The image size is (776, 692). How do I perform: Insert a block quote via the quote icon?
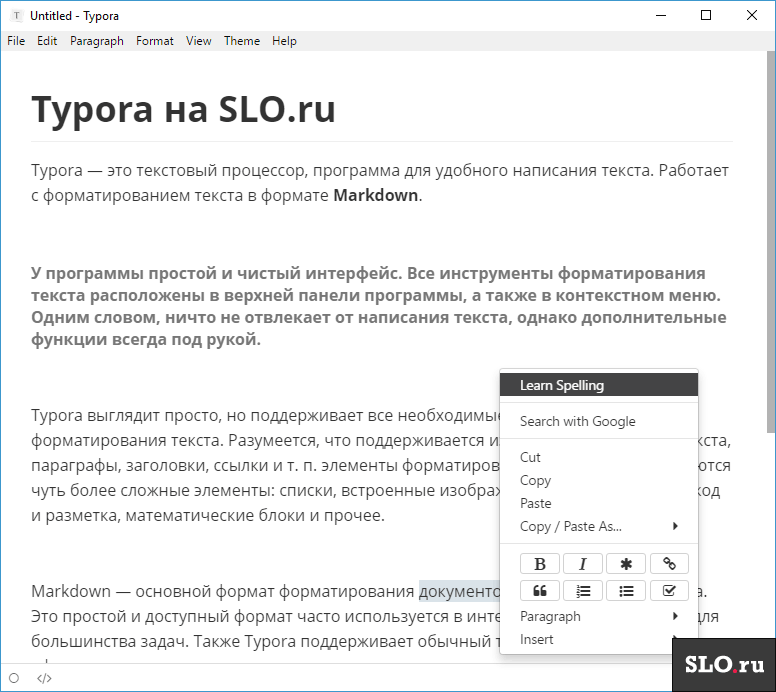coord(540,591)
